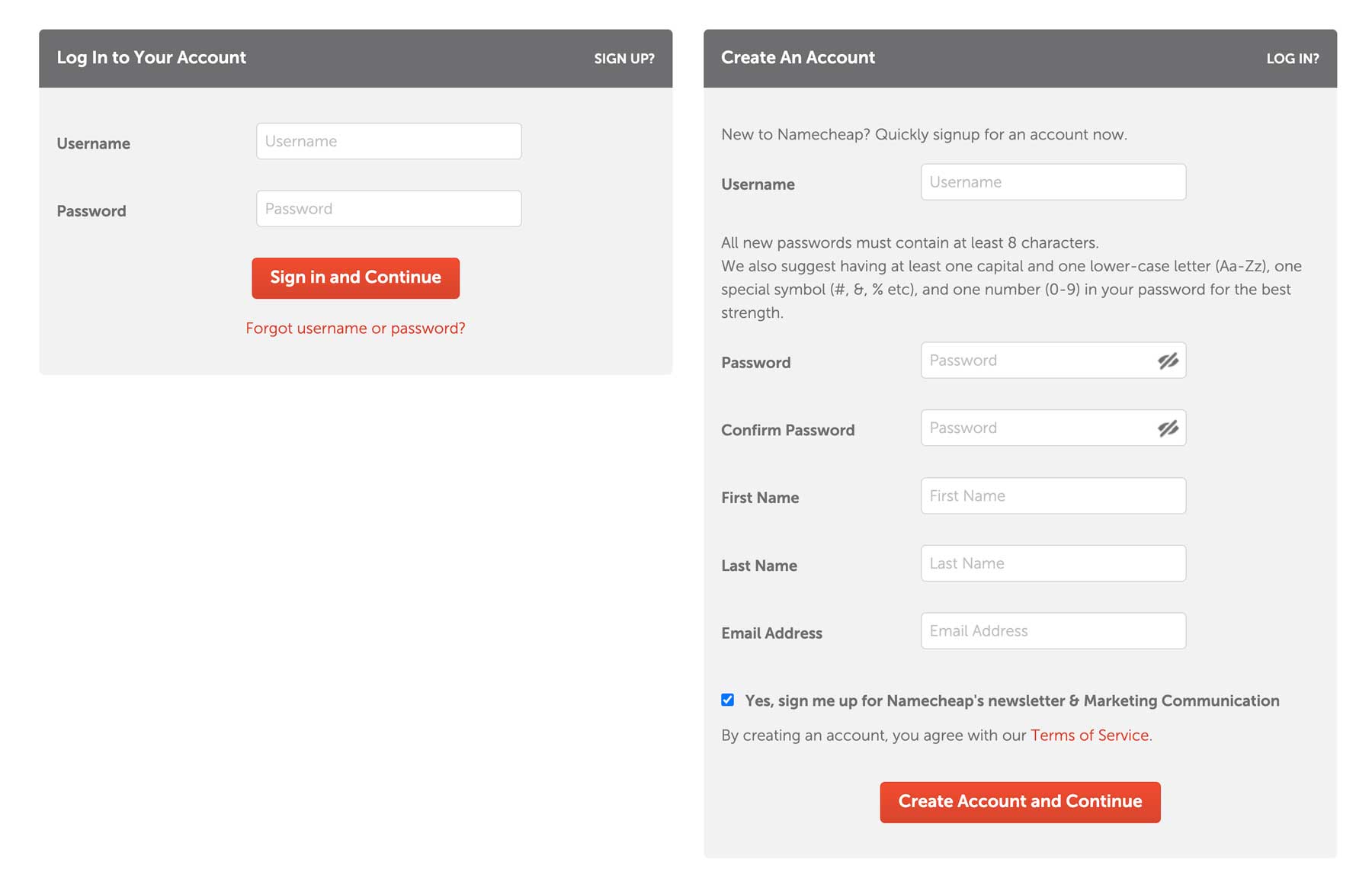Click the newsletter signup label text
The height and width of the screenshot is (888, 1372).
click(1011, 700)
